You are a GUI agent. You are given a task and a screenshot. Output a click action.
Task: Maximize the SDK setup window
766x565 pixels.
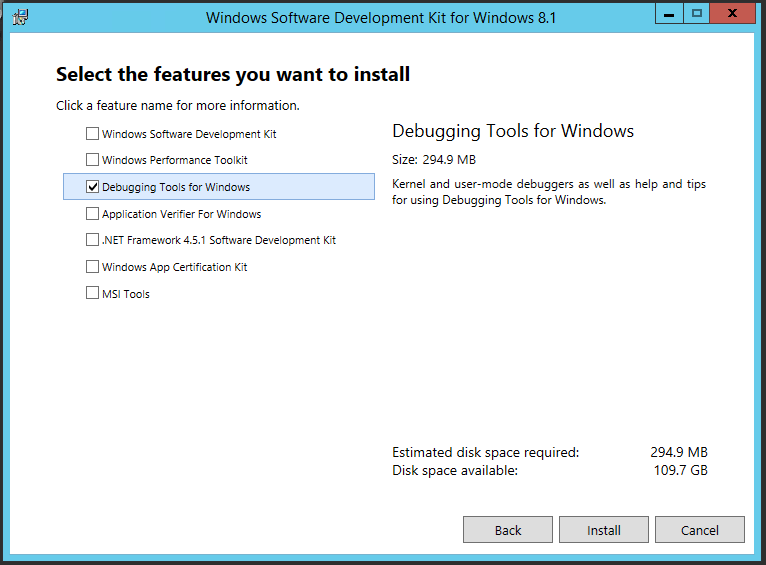click(697, 14)
